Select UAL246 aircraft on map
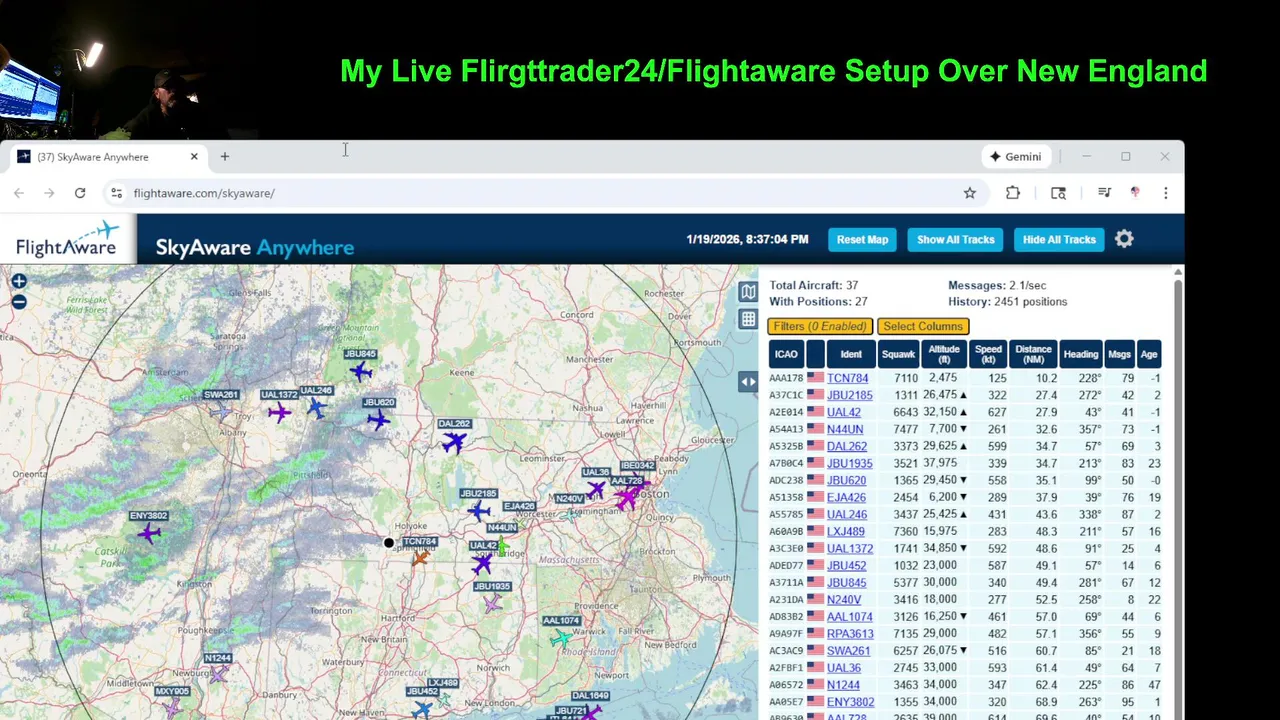This screenshot has width=1280, height=720. pyautogui.click(x=317, y=407)
